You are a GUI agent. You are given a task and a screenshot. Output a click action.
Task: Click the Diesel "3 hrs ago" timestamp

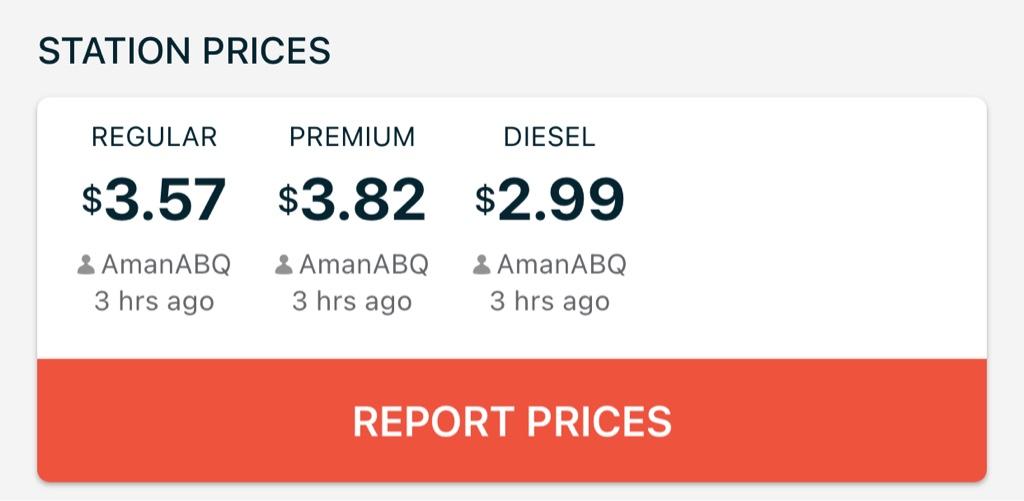(x=549, y=301)
